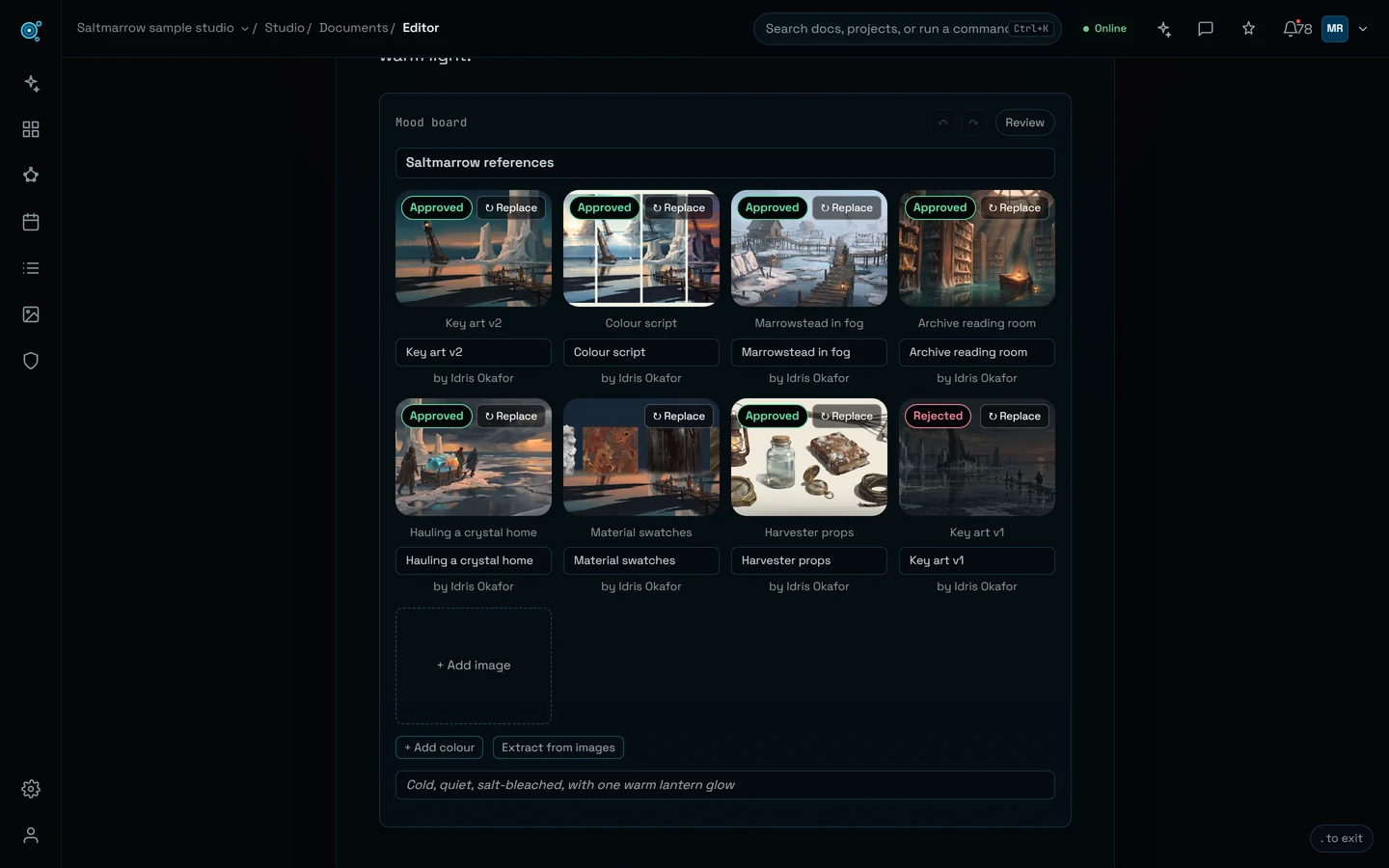Open the calendar icon in the sidebar
The height and width of the screenshot is (868, 1389).
coord(31,222)
